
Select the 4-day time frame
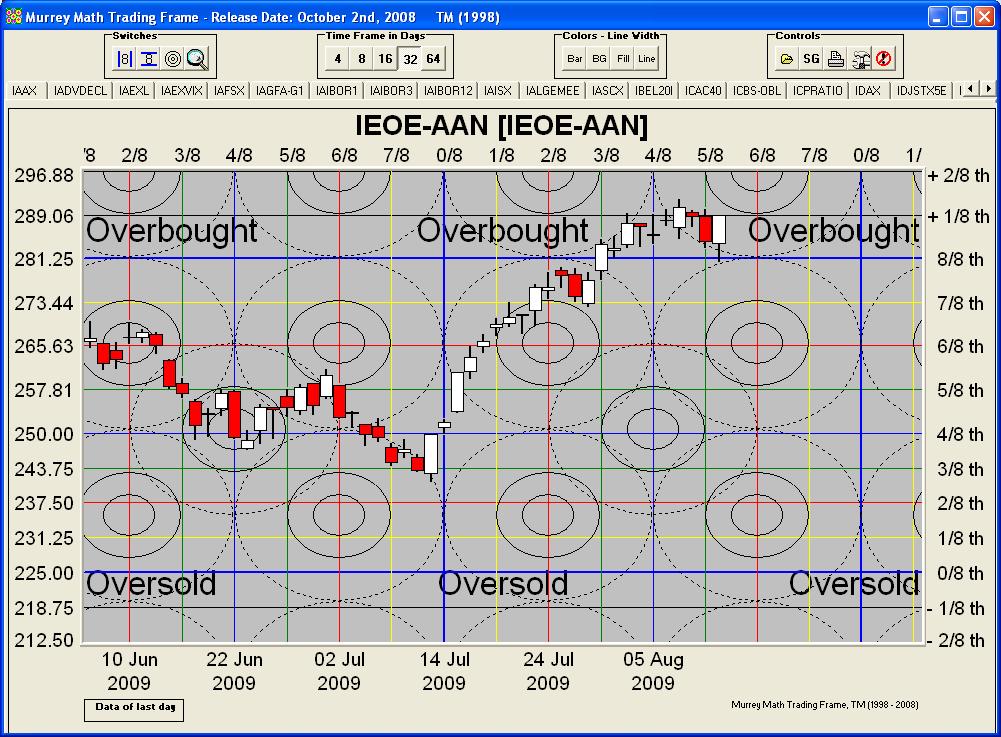point(338,59)
